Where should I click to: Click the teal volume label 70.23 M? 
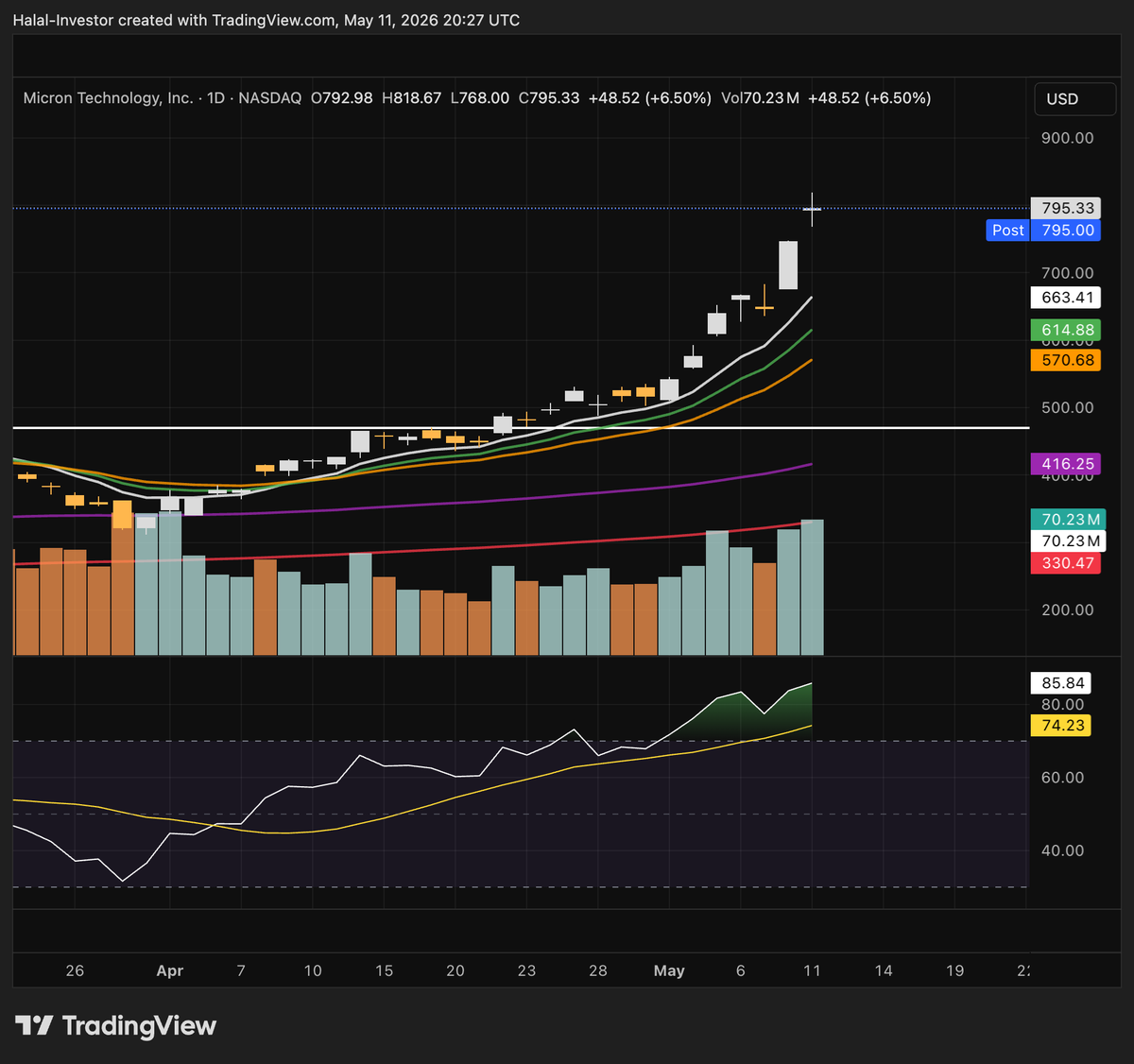tap(1068, 520)
